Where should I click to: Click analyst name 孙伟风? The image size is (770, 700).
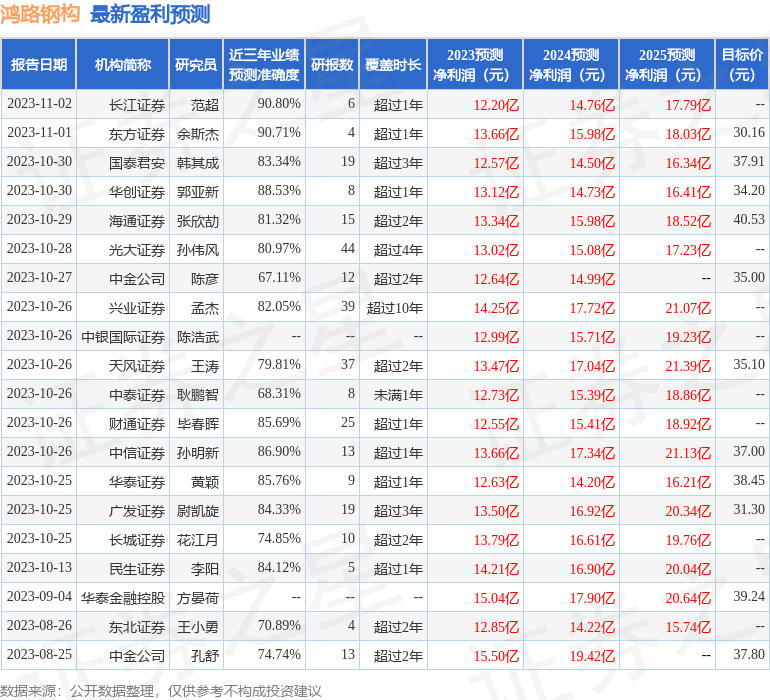(198, 250)
